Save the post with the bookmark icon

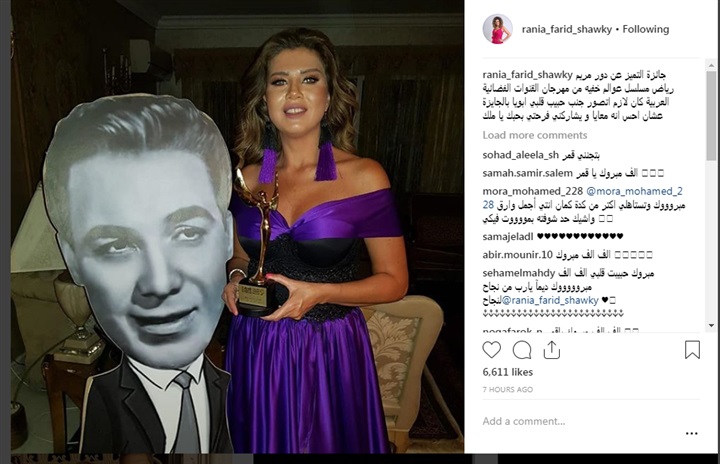[x=692, y=350]
